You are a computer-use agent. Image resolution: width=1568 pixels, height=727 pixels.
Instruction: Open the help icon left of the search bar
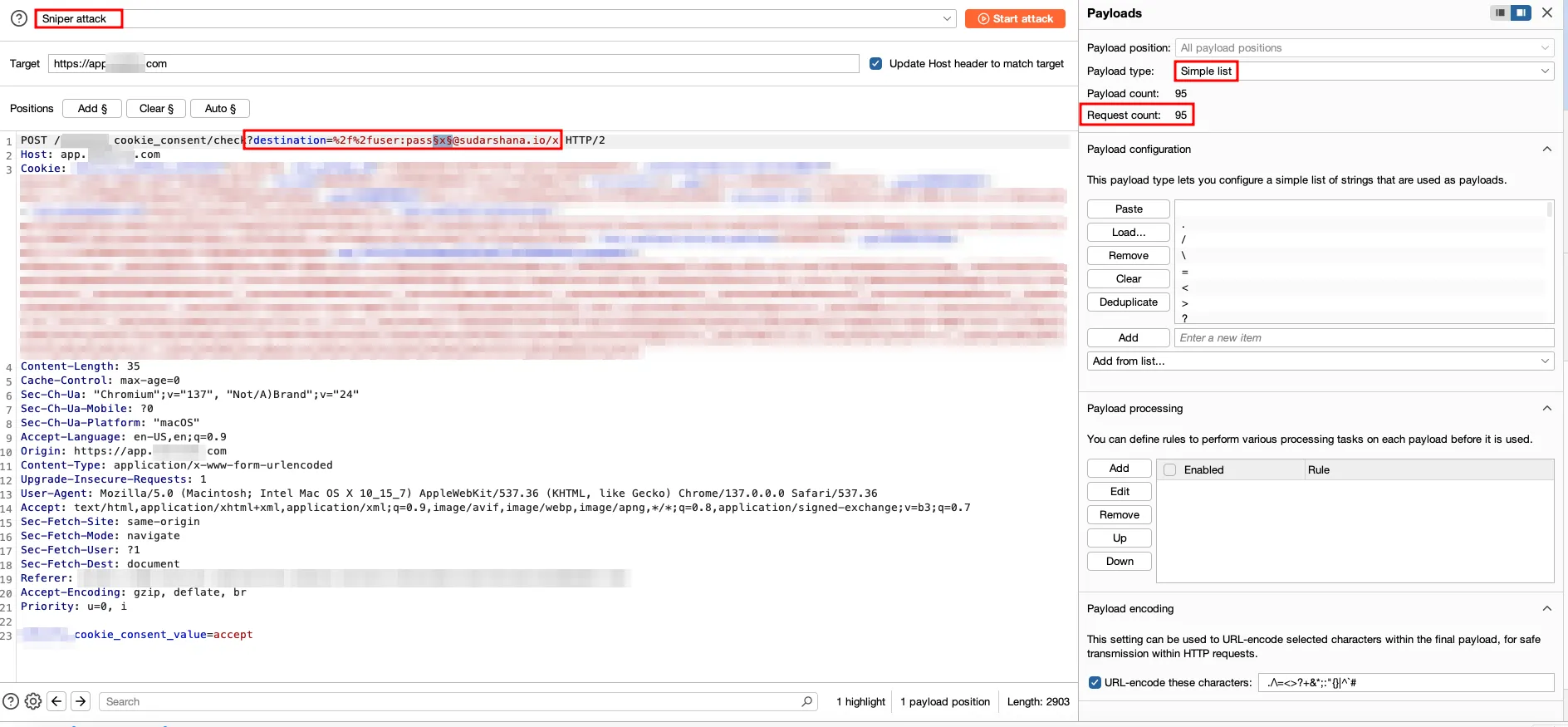tap(11, 701)
